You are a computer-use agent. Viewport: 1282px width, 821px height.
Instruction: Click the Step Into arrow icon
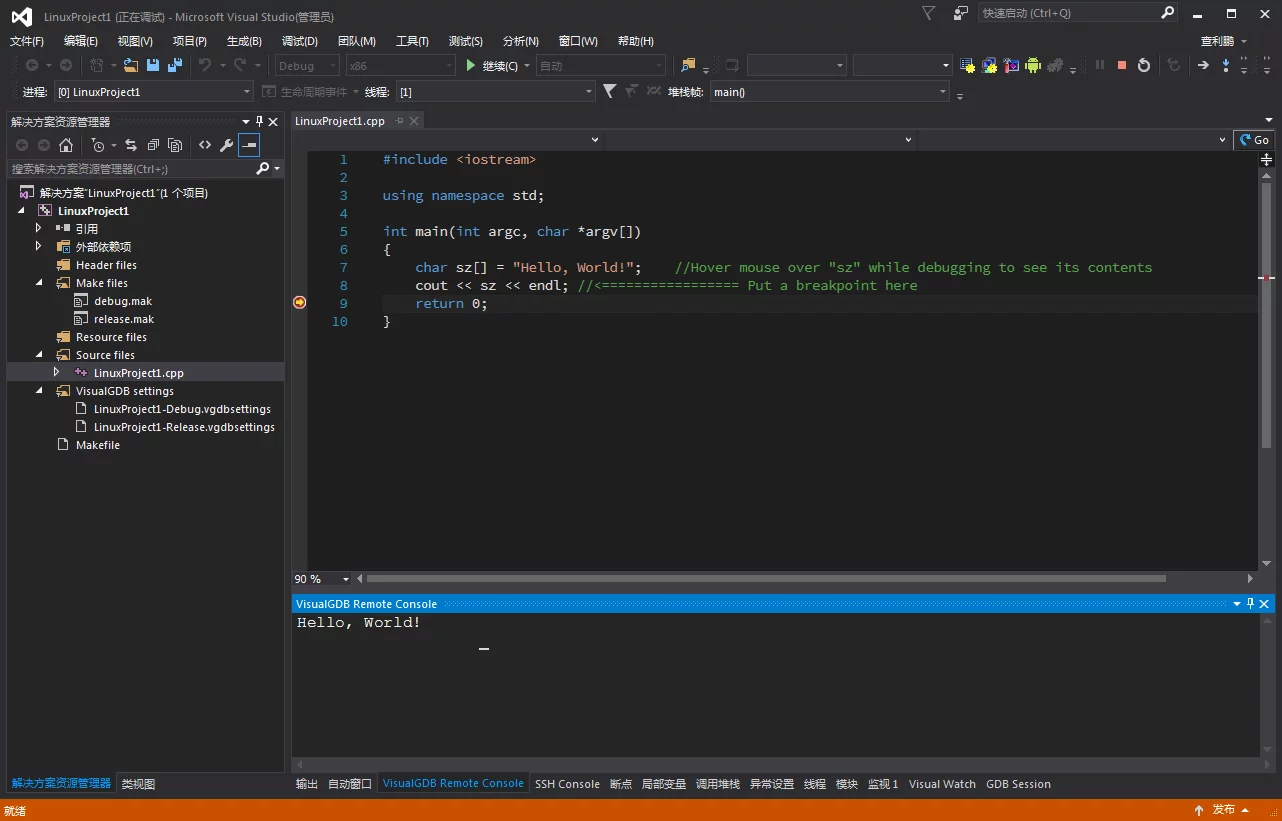coord(1225,65)
